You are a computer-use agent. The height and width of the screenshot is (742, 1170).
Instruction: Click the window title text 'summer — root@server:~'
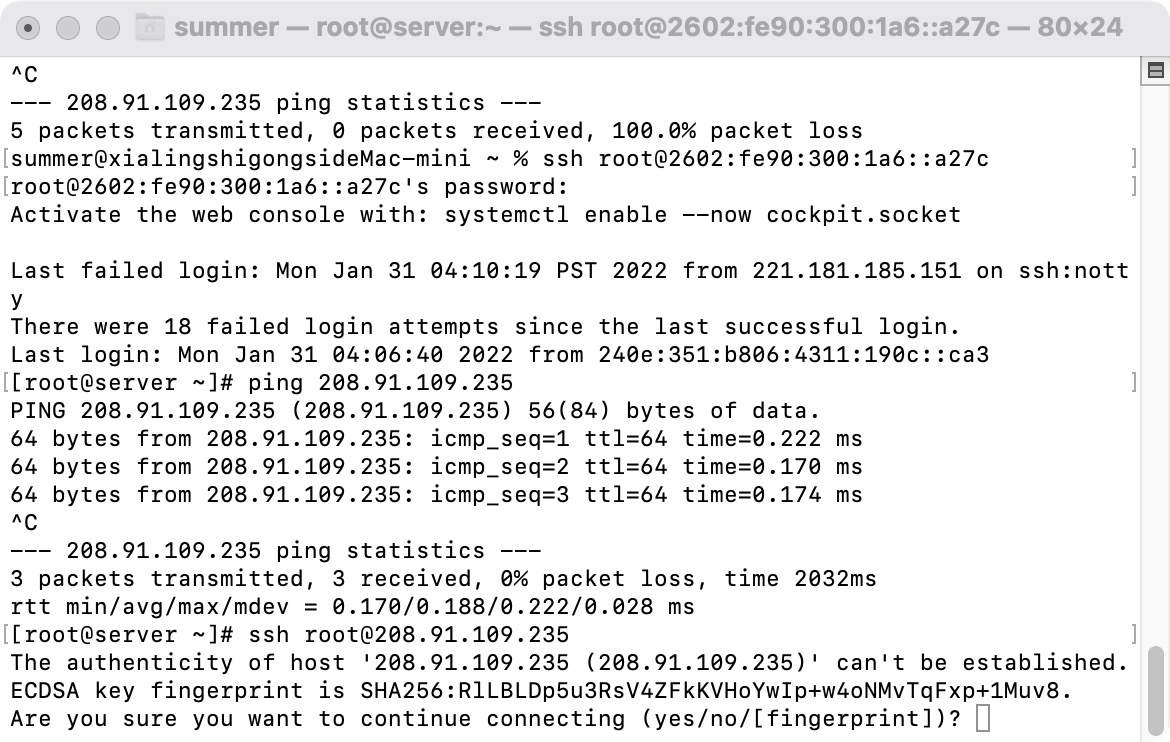point(337,28)
